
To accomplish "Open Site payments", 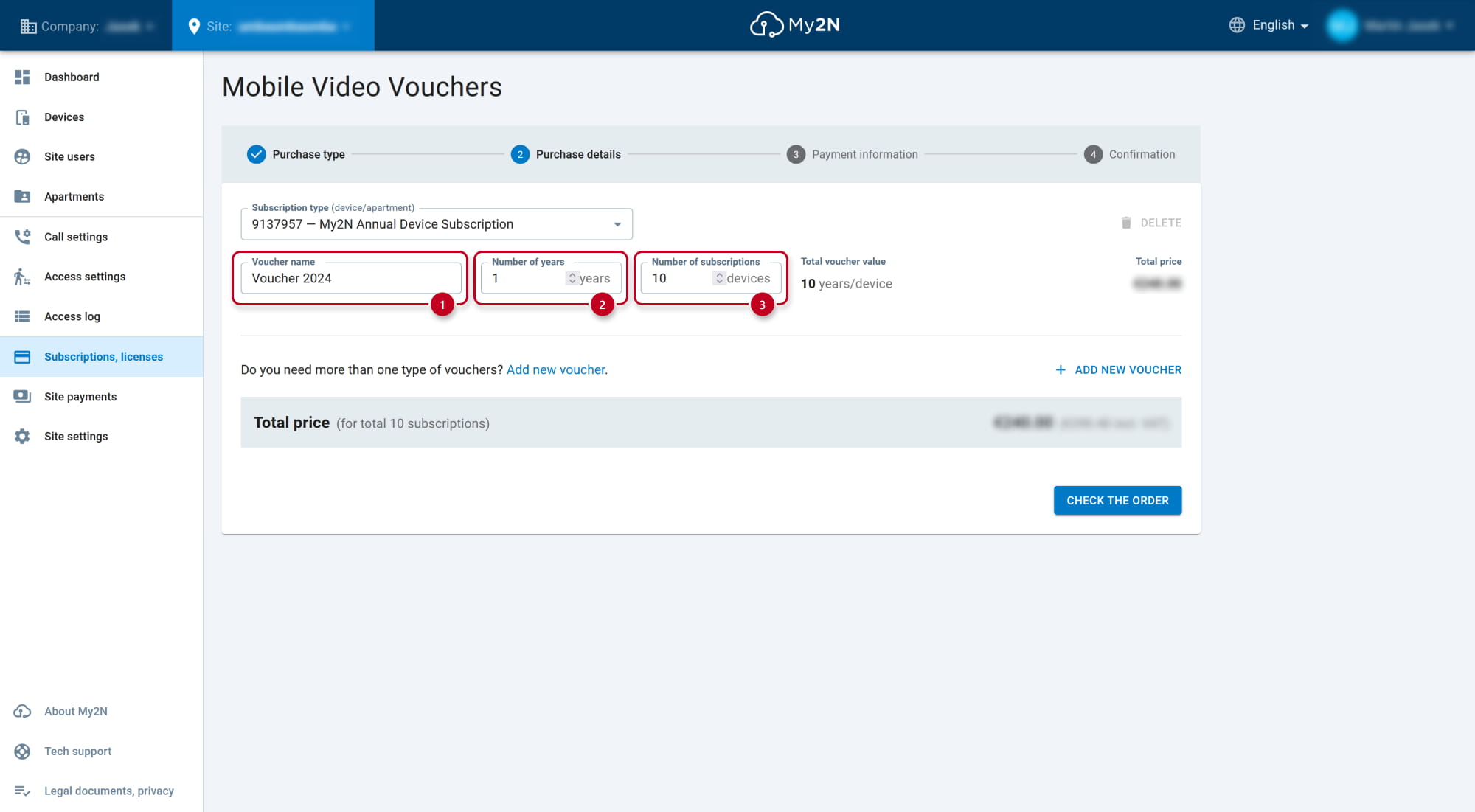I will [x=102, y=397].
